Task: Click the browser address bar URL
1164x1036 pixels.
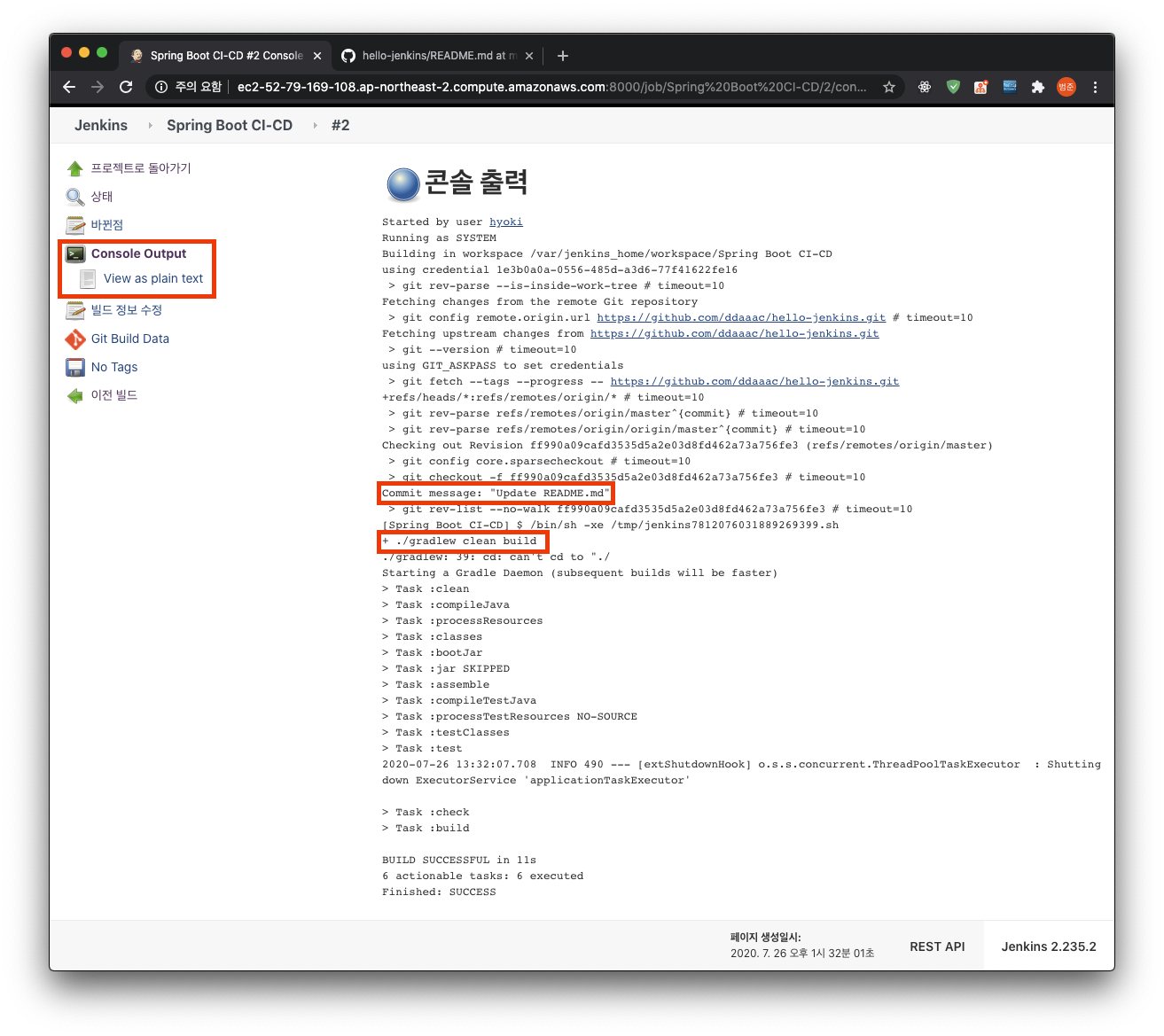Action: tap(551, 87)
